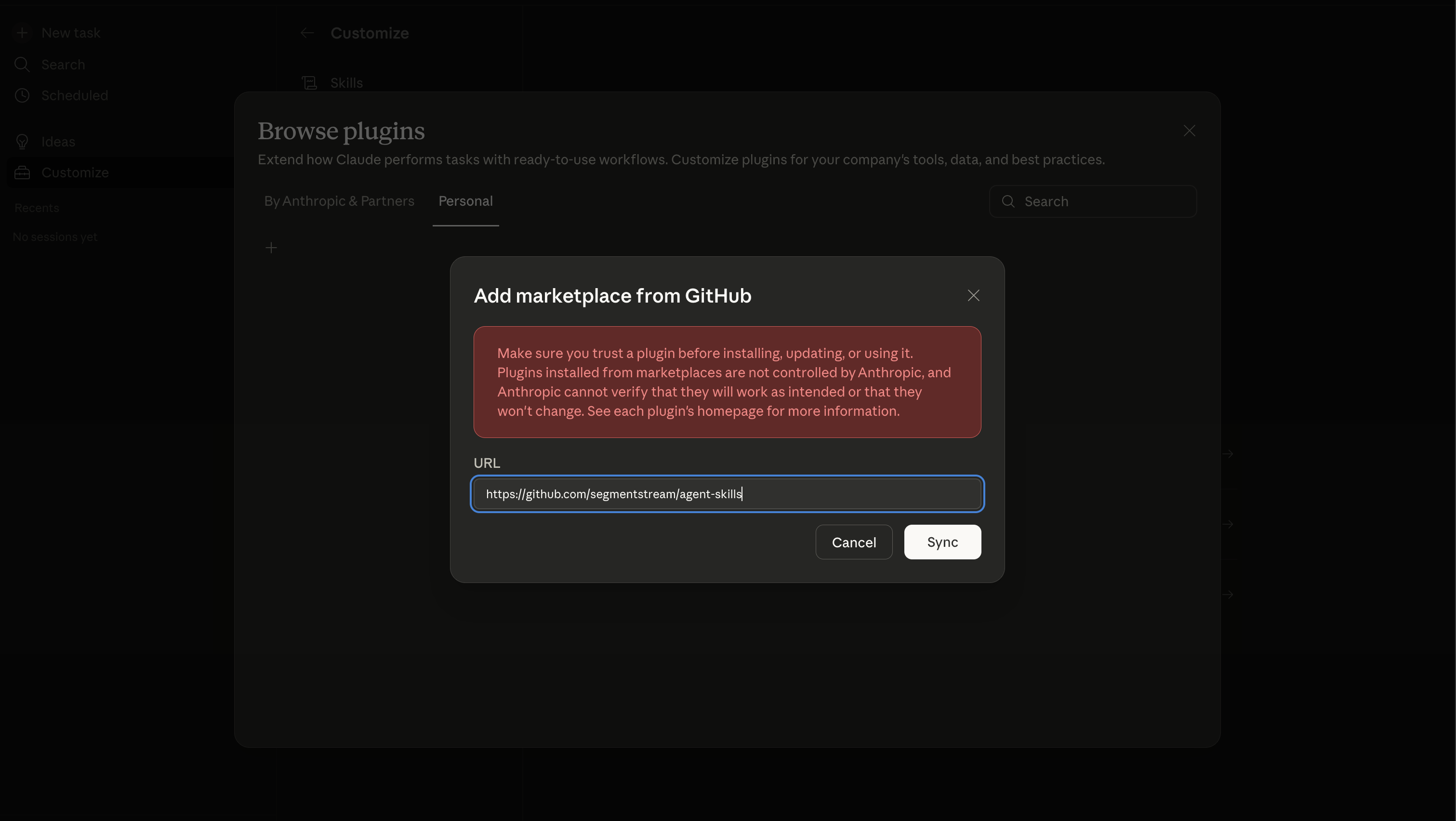Switch to the By Anthropic & Partners tab

pyautogui.click(x=339, y=201)
